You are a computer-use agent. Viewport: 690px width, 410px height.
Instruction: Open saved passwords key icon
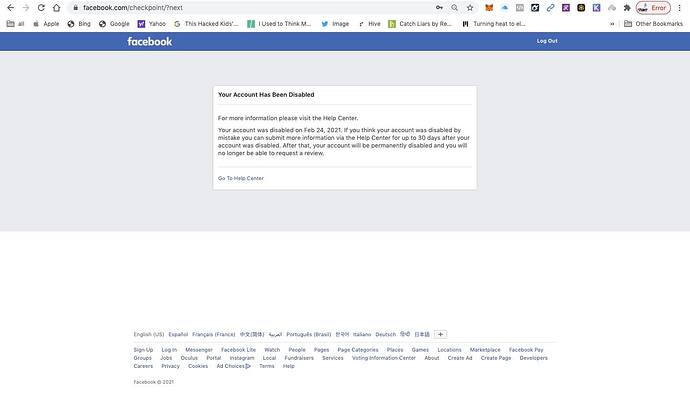pyautogui.click(x=439, y=8)
